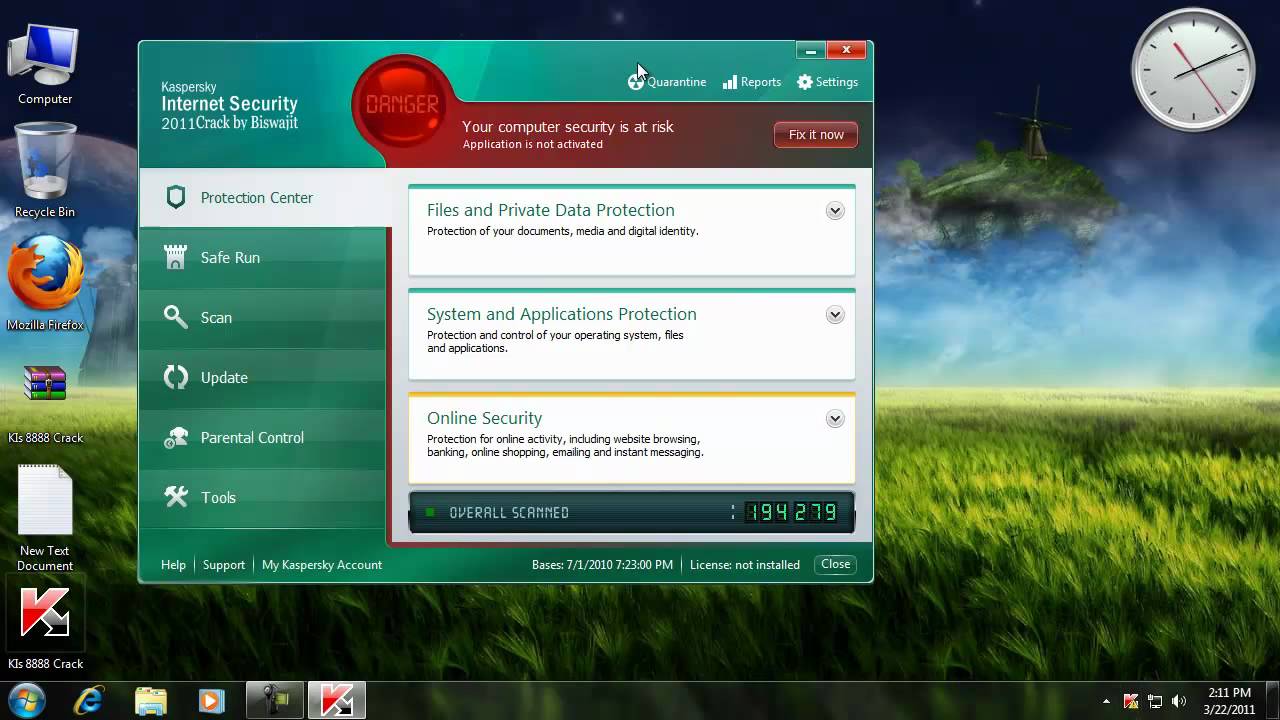Image resolution: width=1280 pixels, height=720 pixels.
Task: Select the Recycle Bin desktop icon
Action: (45, 170)
